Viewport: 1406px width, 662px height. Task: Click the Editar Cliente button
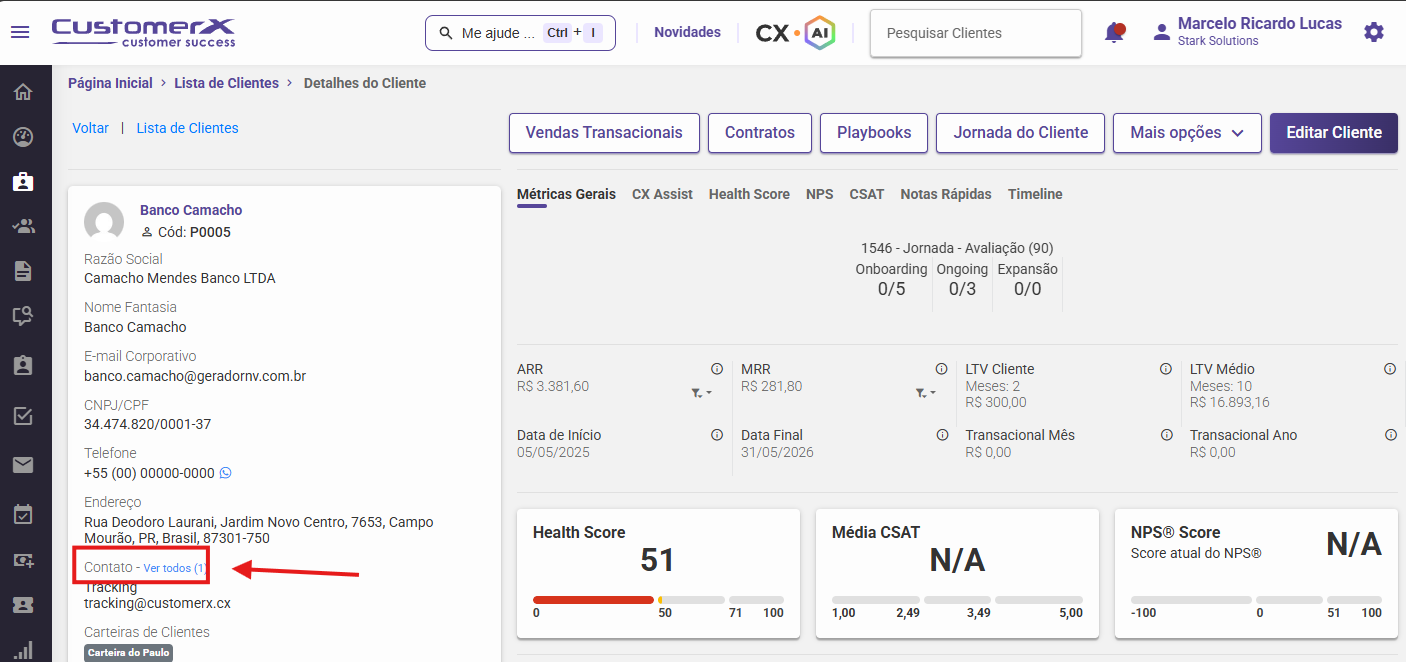1333,133
